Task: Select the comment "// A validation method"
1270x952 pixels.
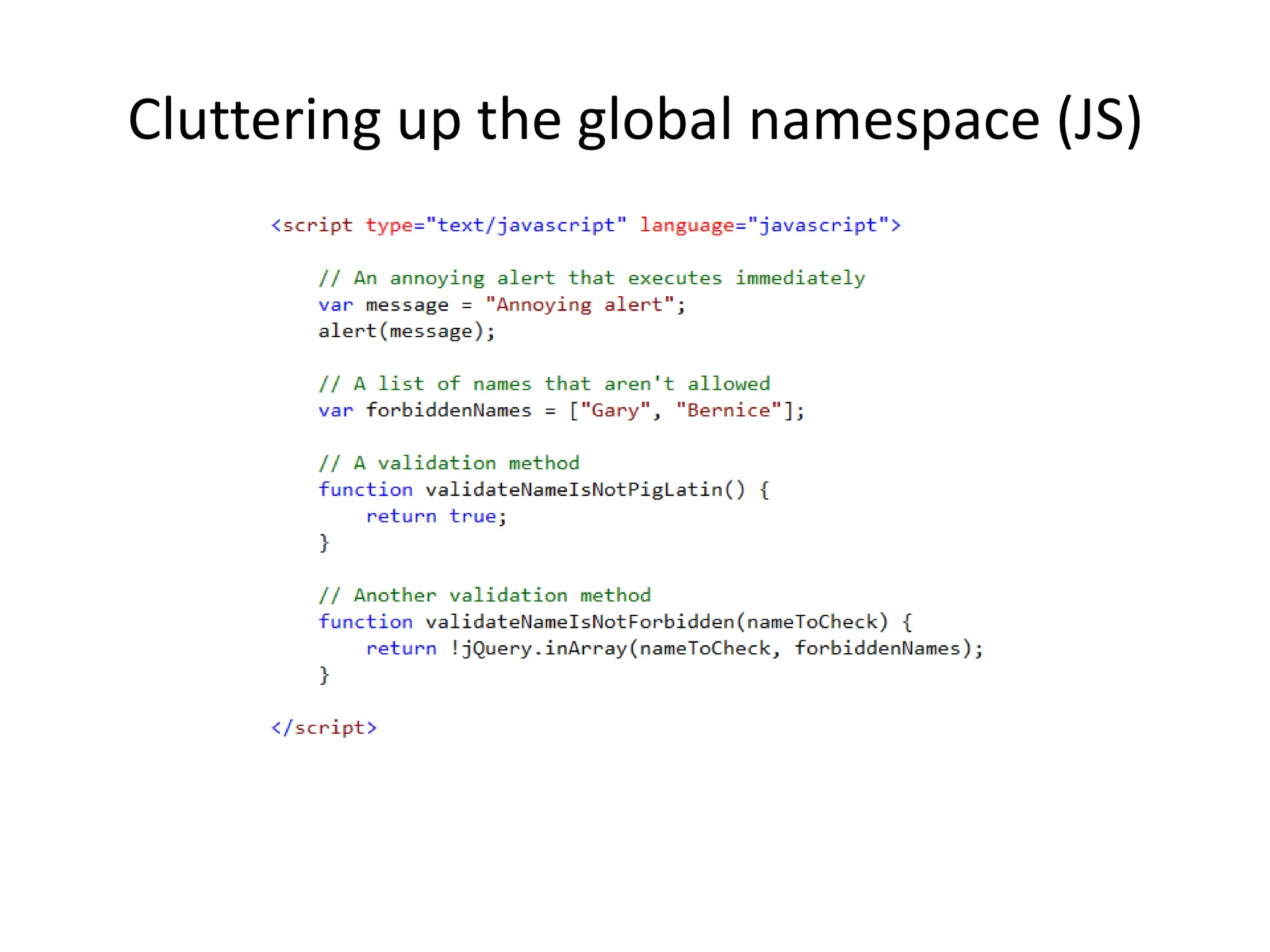Action: (449, 464)
